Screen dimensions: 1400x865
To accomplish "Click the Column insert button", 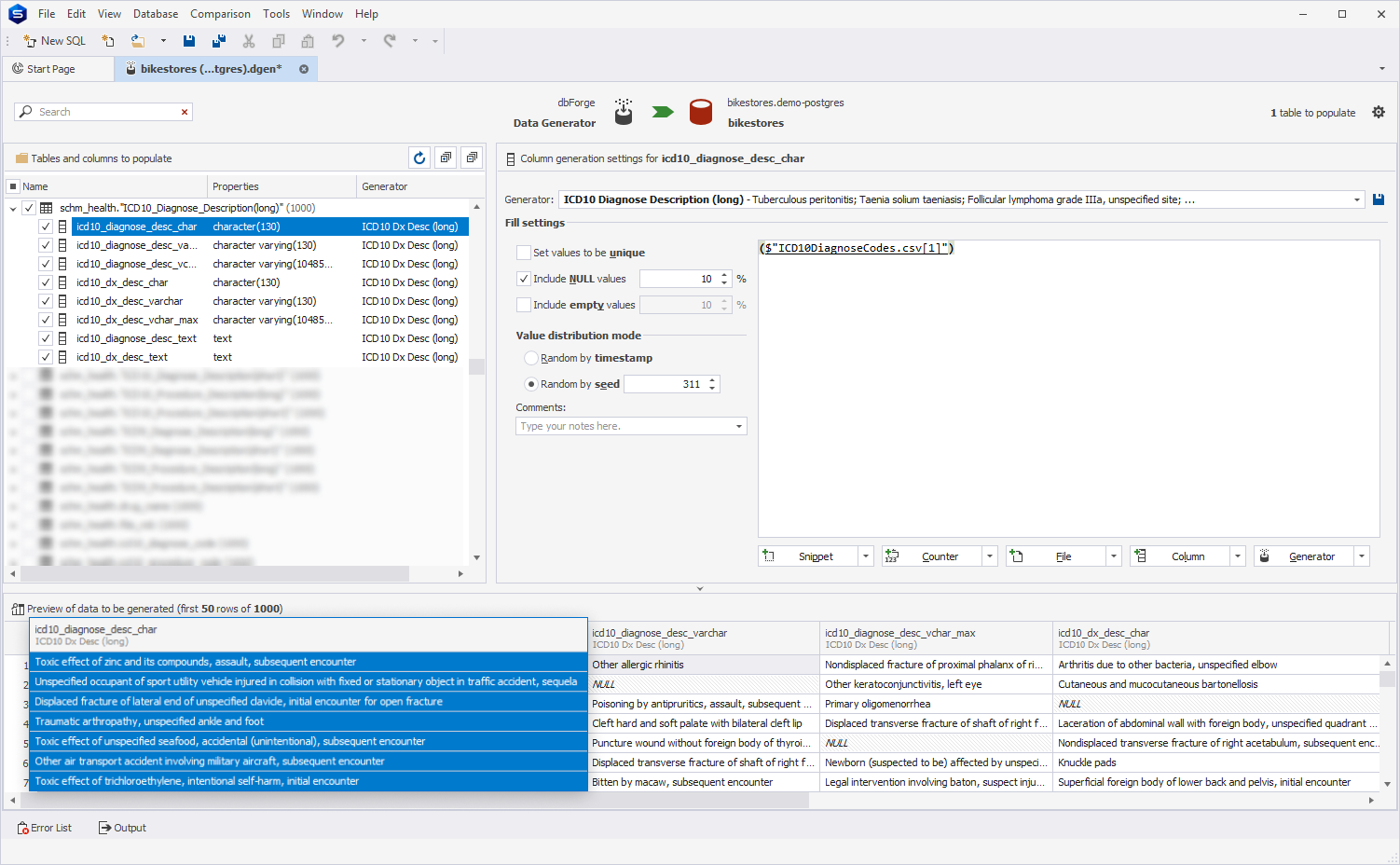I will (x=1180, y=556).
